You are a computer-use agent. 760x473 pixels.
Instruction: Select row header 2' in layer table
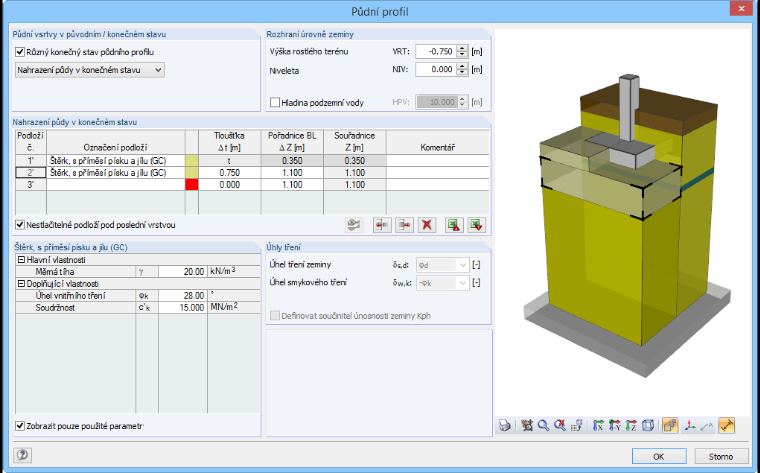pyautogui.click(x=31, y=173)
